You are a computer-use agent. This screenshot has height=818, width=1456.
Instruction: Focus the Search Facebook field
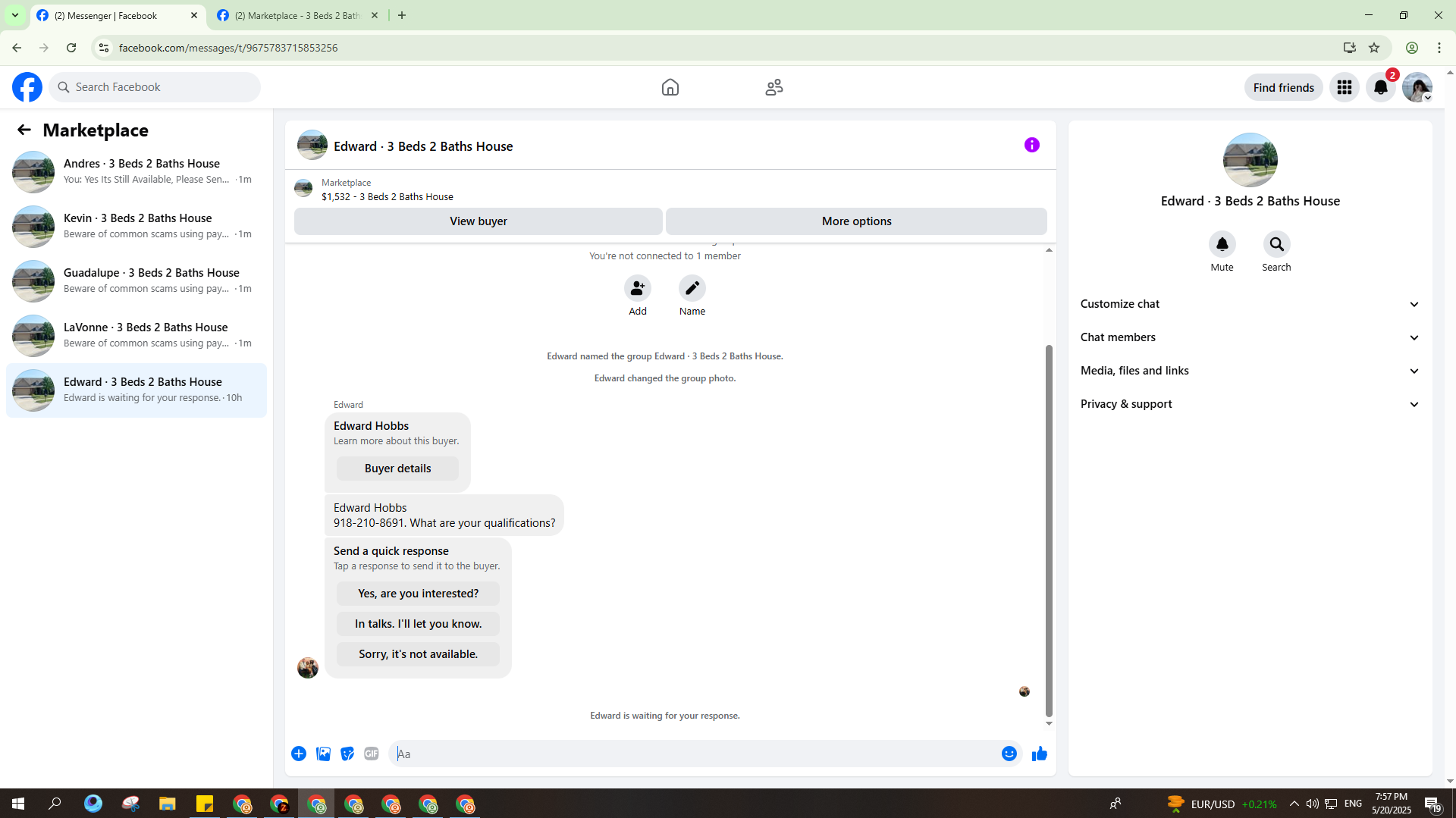(155, 87)
